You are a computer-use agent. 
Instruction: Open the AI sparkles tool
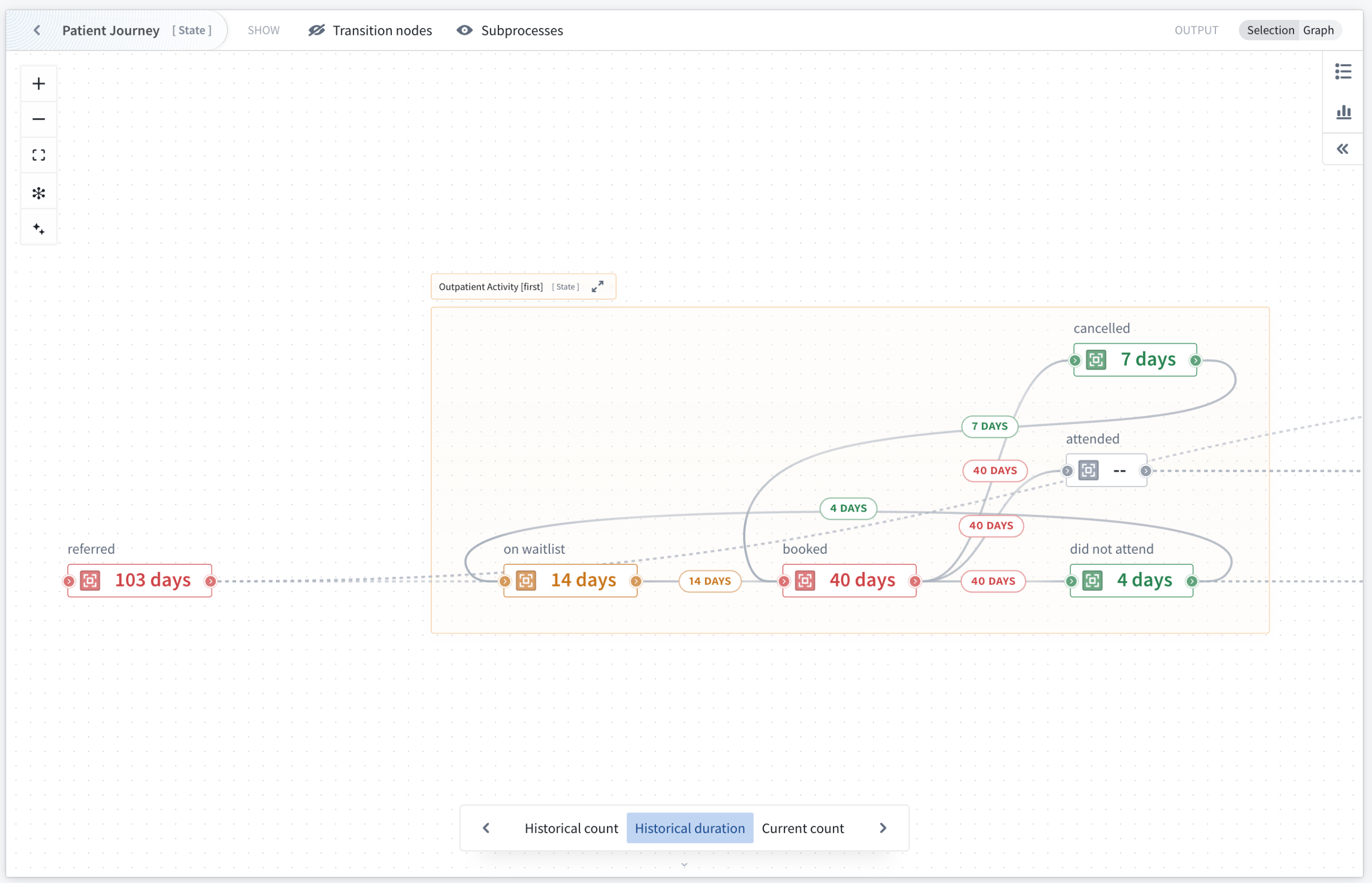click(x=38, y=228)
